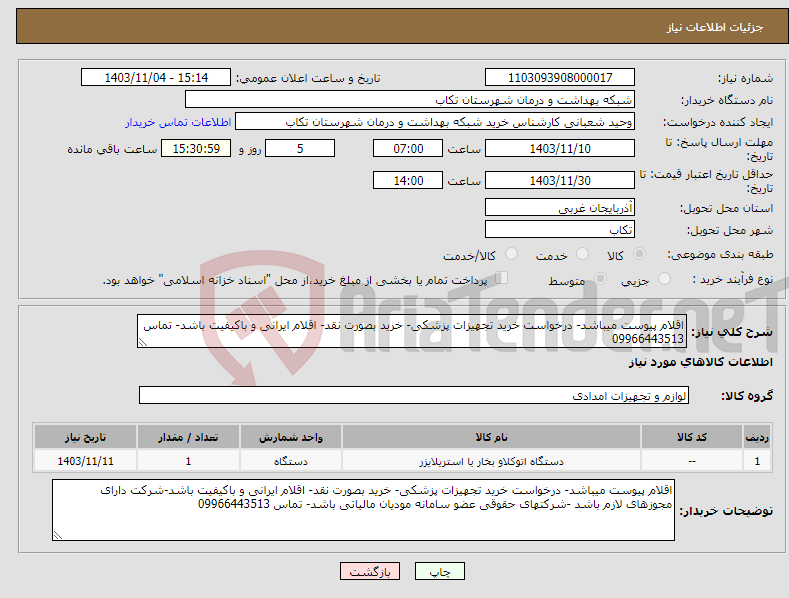Screen dimensions: 789x598
Task: Open اطلاعات تماس خریدار link
Action: click(178, 122)
